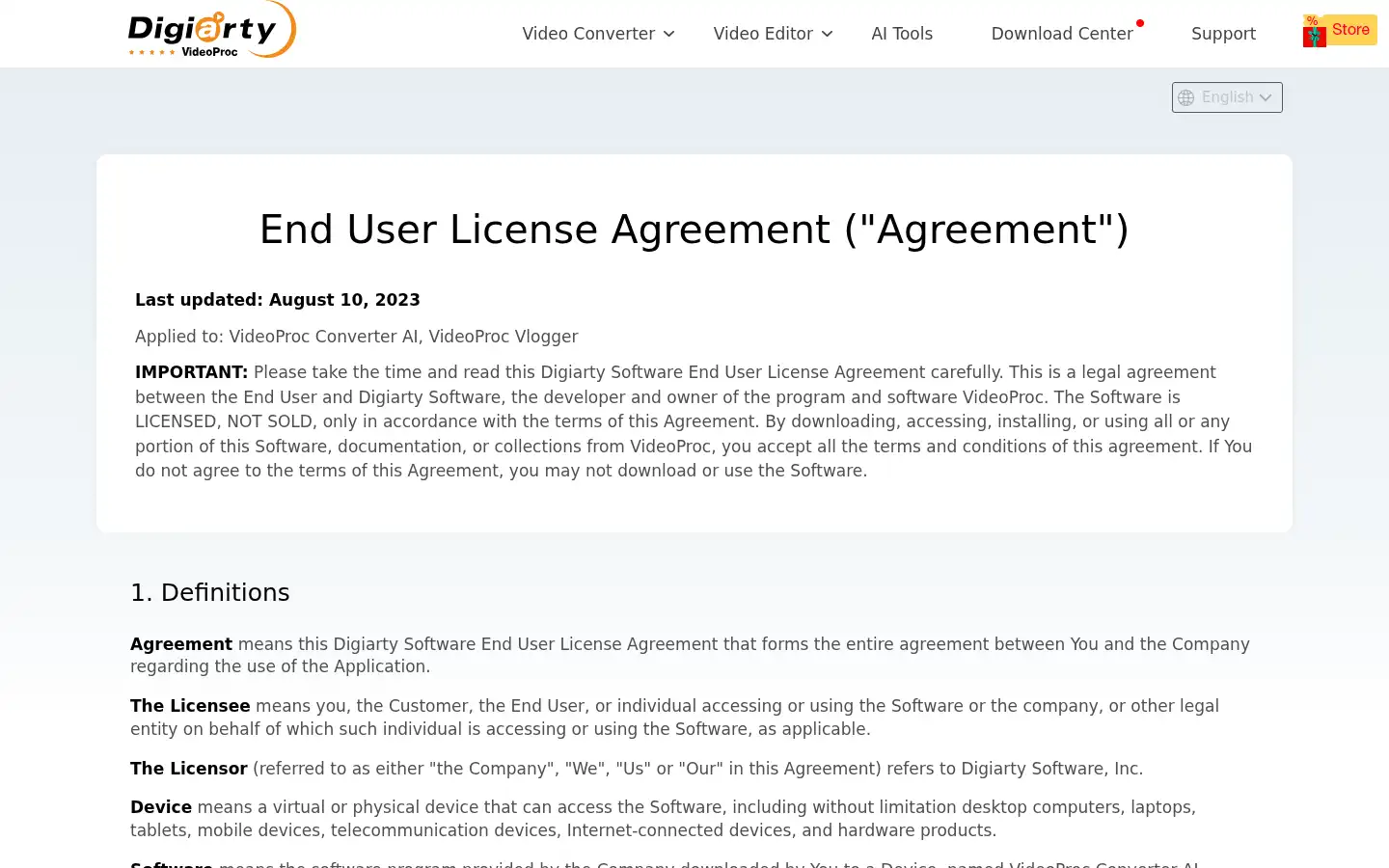Click the bold 'IMPORTANT:' label
The image size is (1389, 868).
[192, 372]
